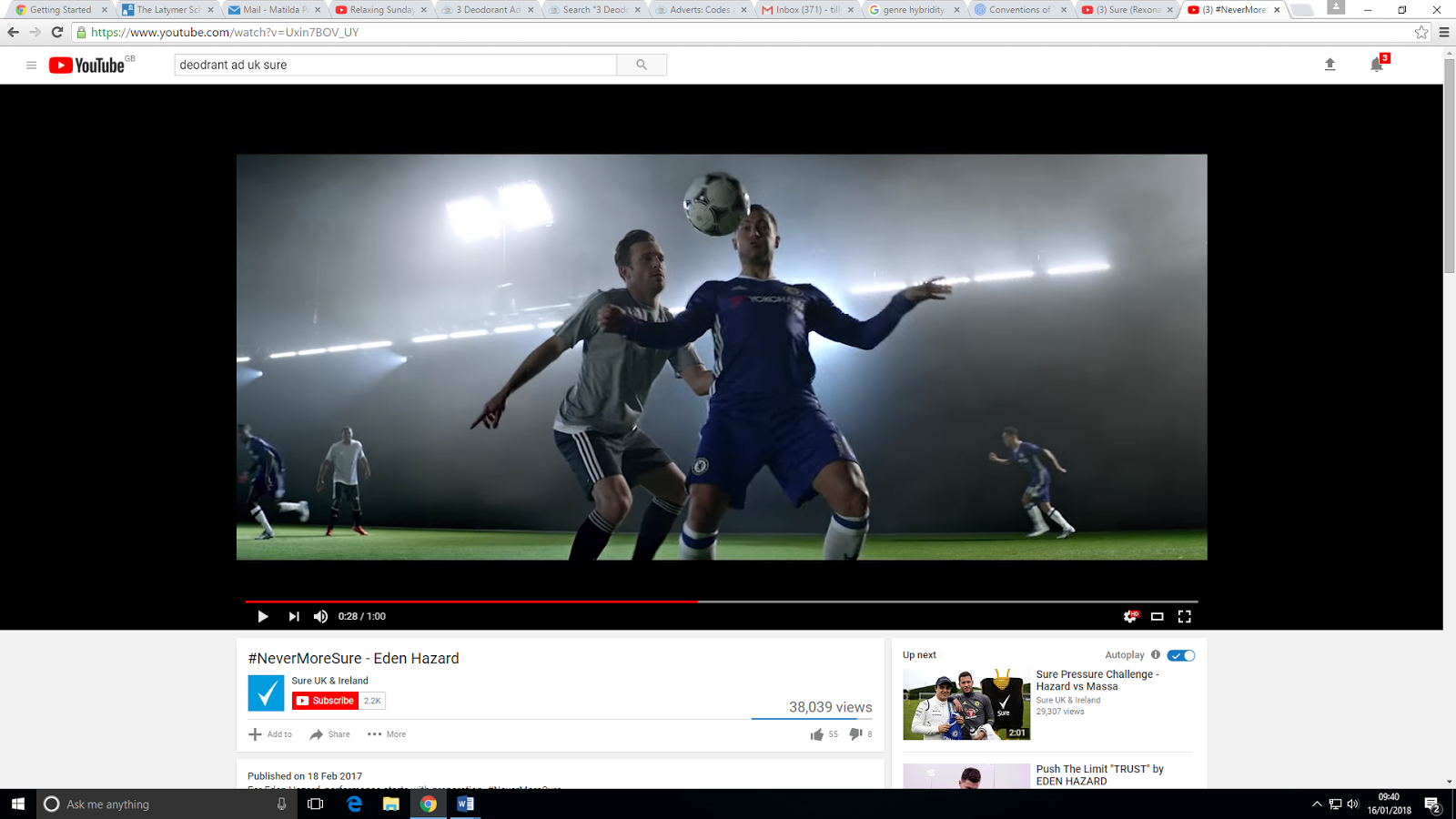
Task: Open the YouTube guide hamburger menu
Action: pyautogui.click(x=31, y=65)
